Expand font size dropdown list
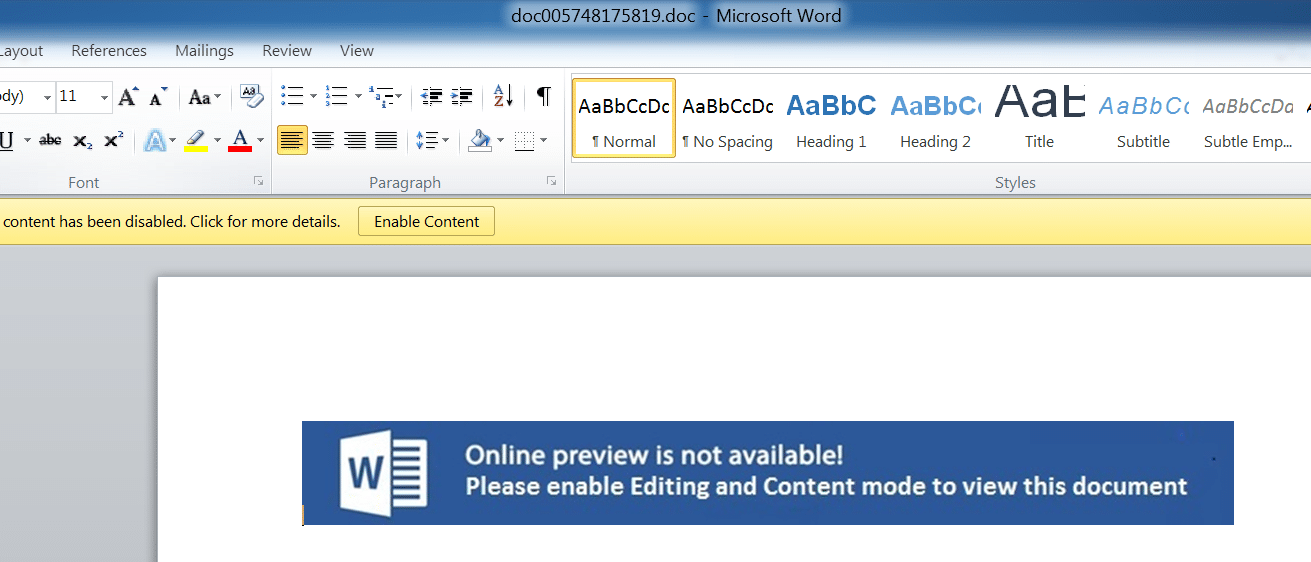Screen dimensions: 1311x562 tap(105, 97)
